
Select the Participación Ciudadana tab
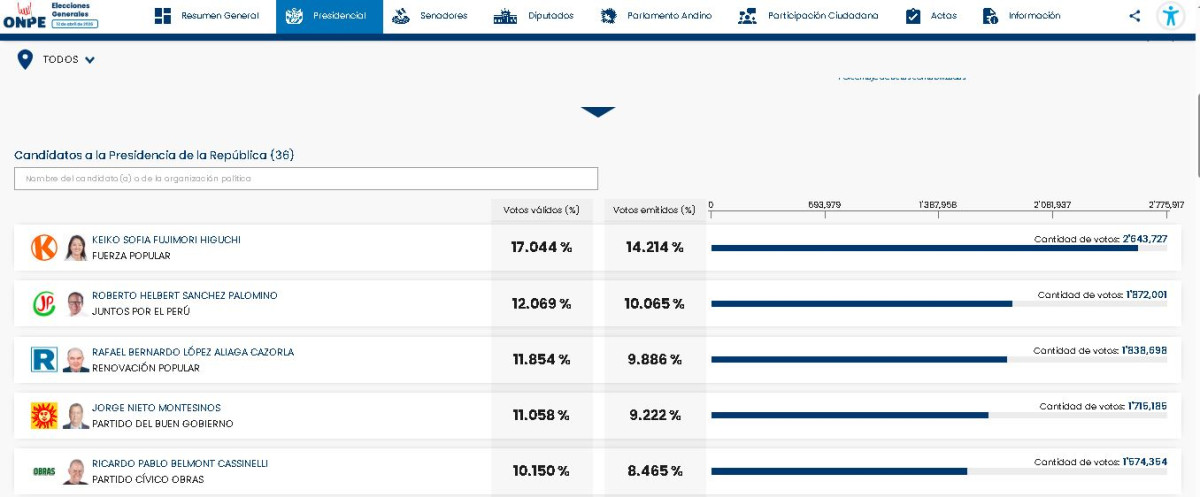coord(808,16)
